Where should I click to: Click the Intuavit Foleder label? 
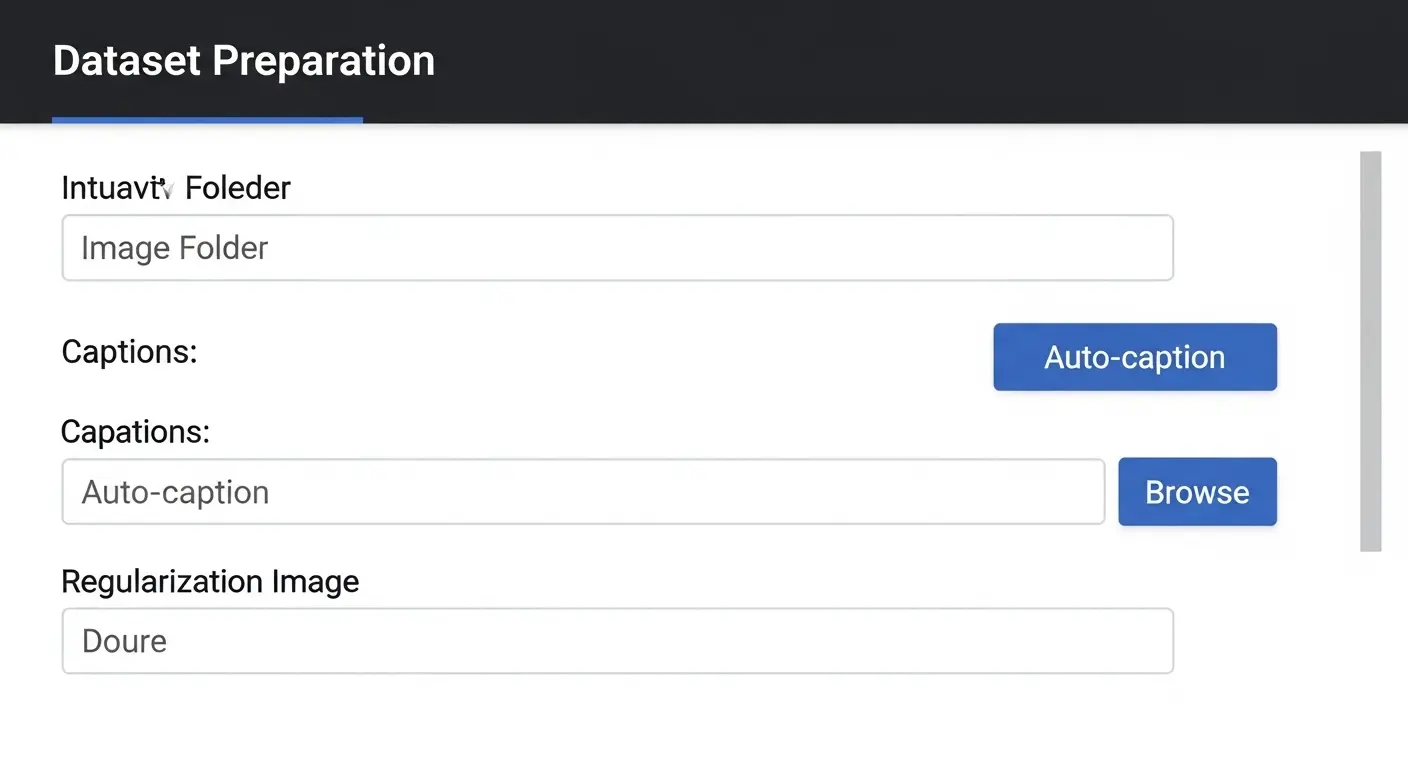[176, 188]
